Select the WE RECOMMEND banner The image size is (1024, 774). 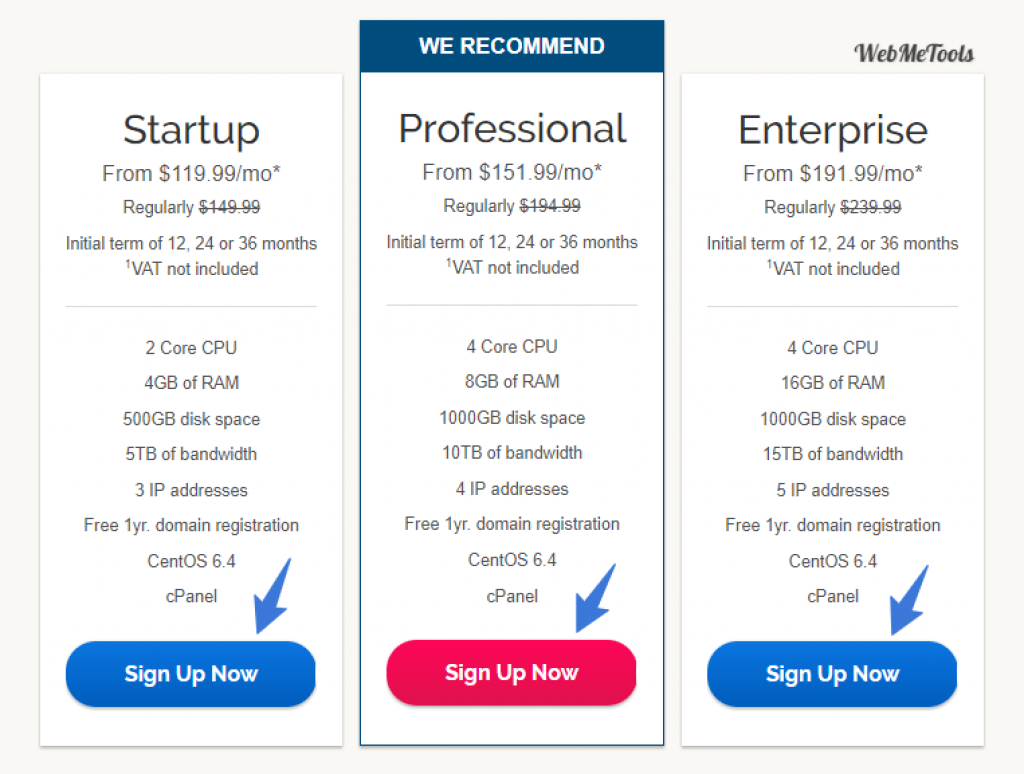pyautogui.click(x=512, y=46)
